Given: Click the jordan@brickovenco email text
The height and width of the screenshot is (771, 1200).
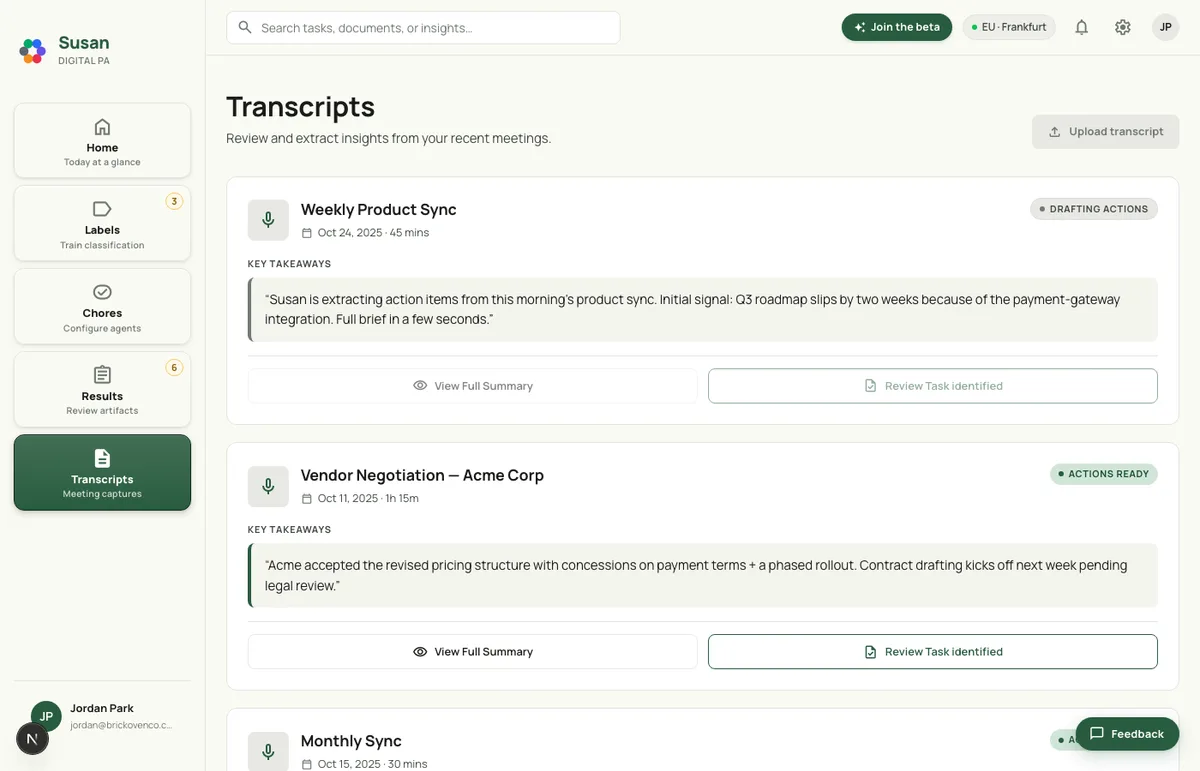Looking at the screenshot, I should (x=121, y=725).
